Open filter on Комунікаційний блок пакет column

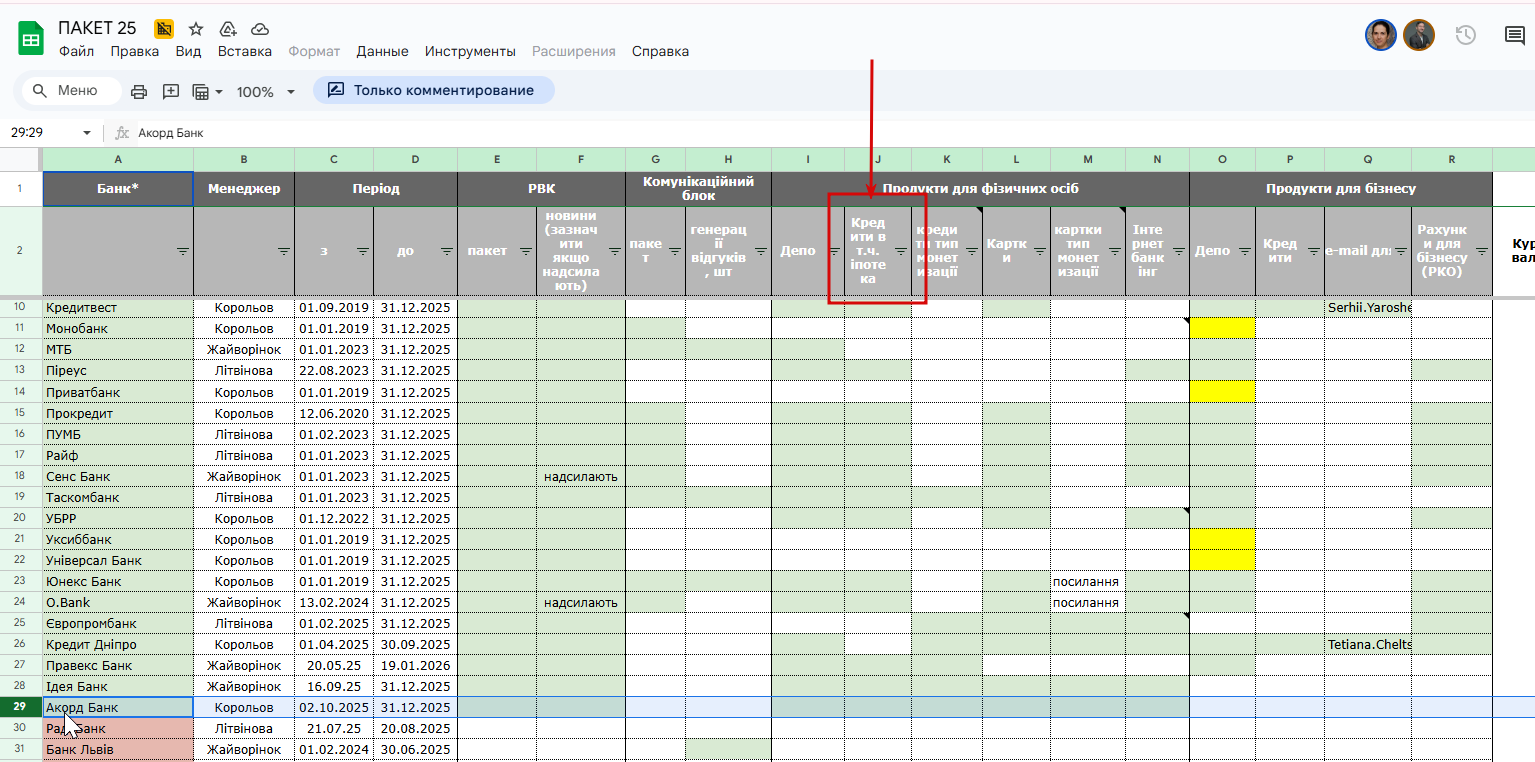[x=674, y=251]
